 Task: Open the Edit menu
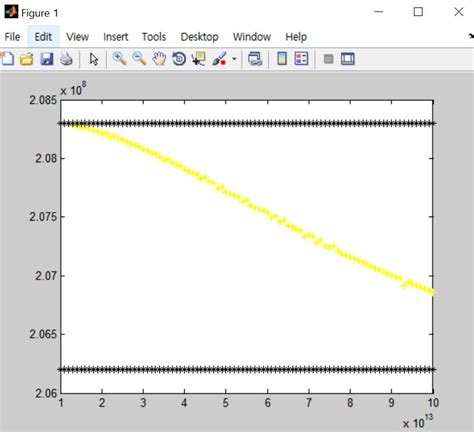(43, 37)
